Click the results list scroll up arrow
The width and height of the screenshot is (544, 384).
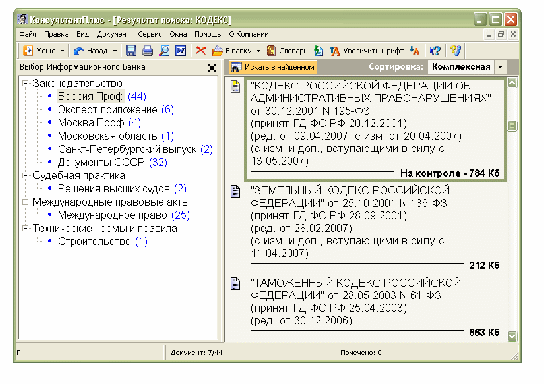point(512,83)
